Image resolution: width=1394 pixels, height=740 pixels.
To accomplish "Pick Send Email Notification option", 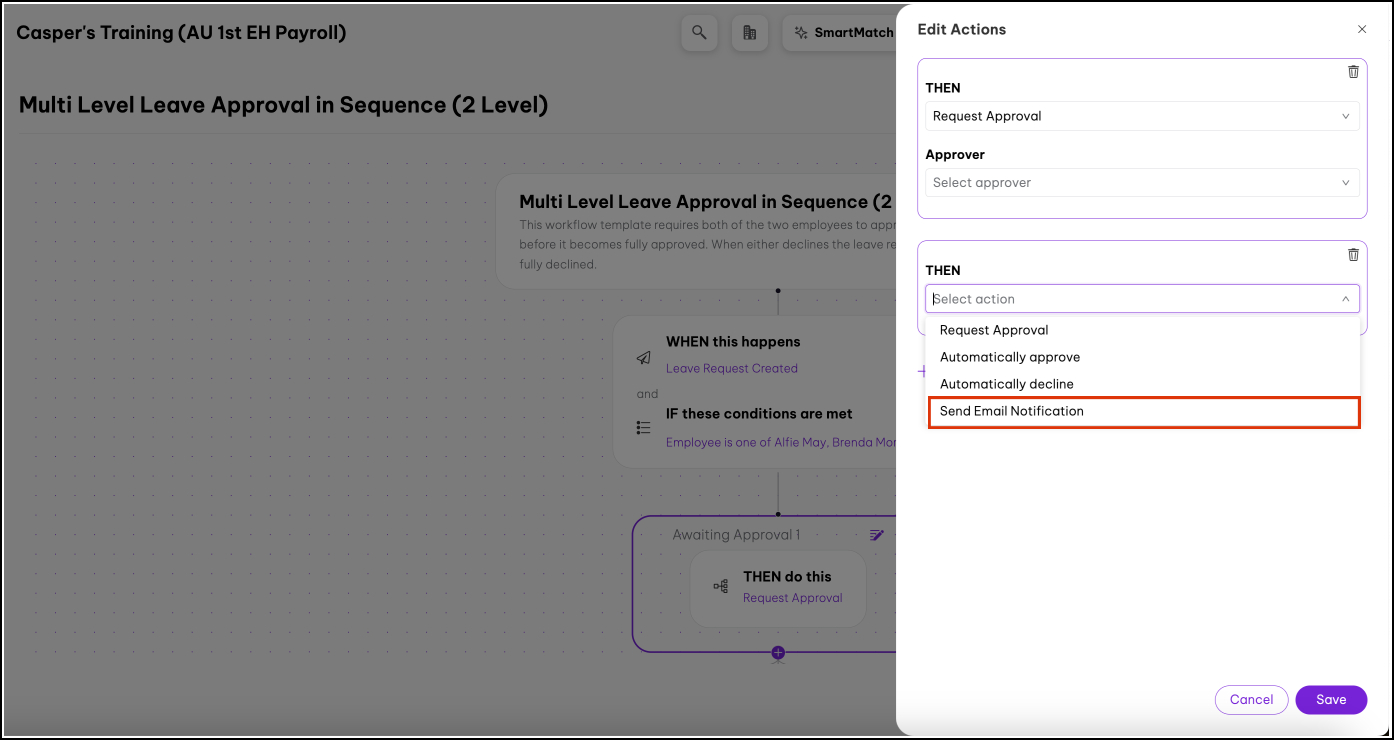I will point(1012,411).
